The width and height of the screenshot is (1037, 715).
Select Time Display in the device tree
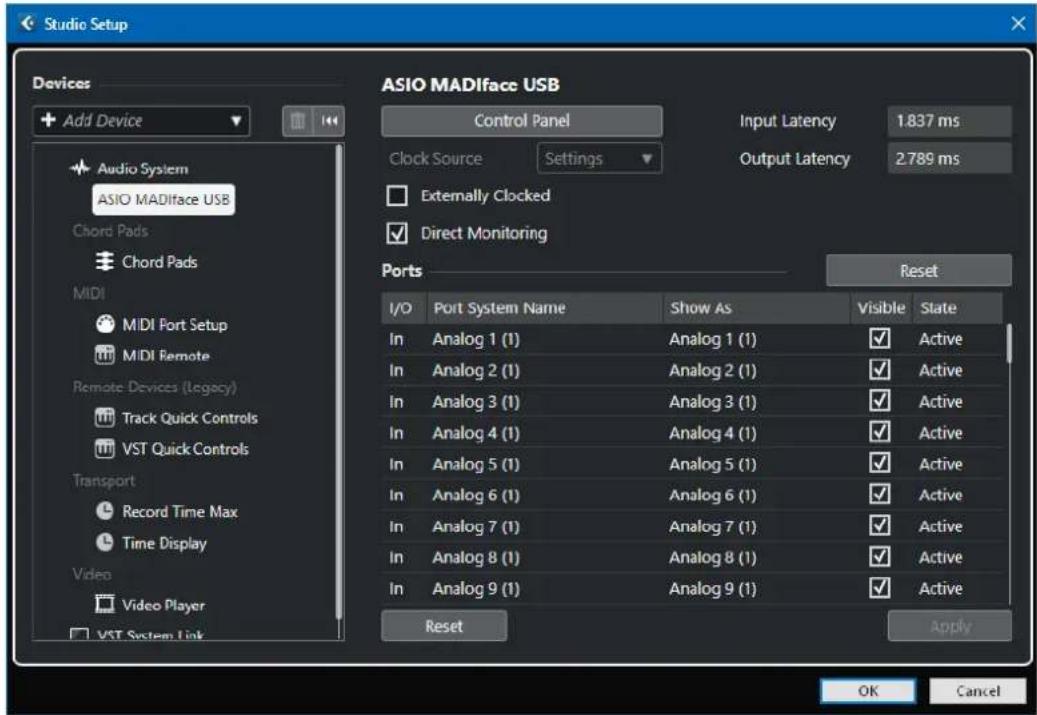coord(165,543)
